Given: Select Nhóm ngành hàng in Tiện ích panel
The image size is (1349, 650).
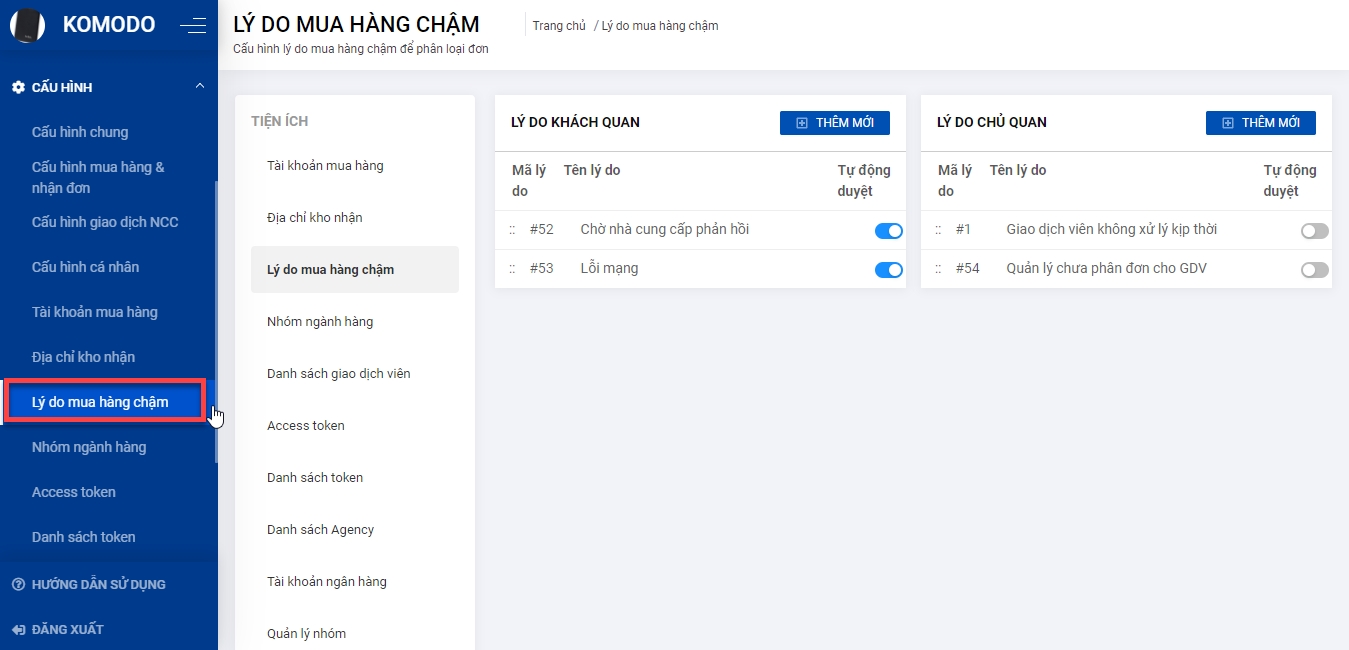Looking at the screenshot, I should [x=320, y=322].
